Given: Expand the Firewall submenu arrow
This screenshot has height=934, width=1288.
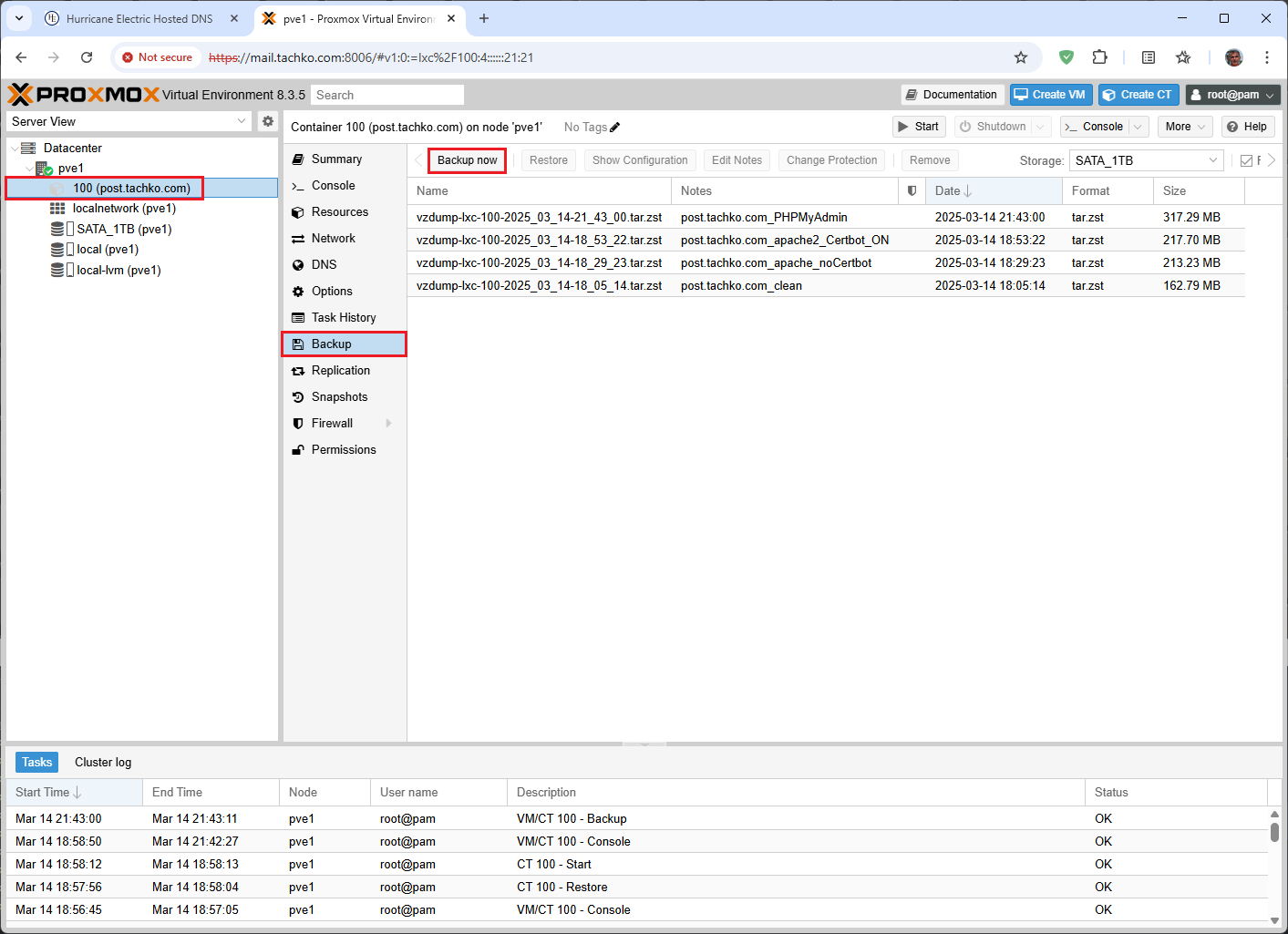Looking at the screenshot, I should coord(389,423).
